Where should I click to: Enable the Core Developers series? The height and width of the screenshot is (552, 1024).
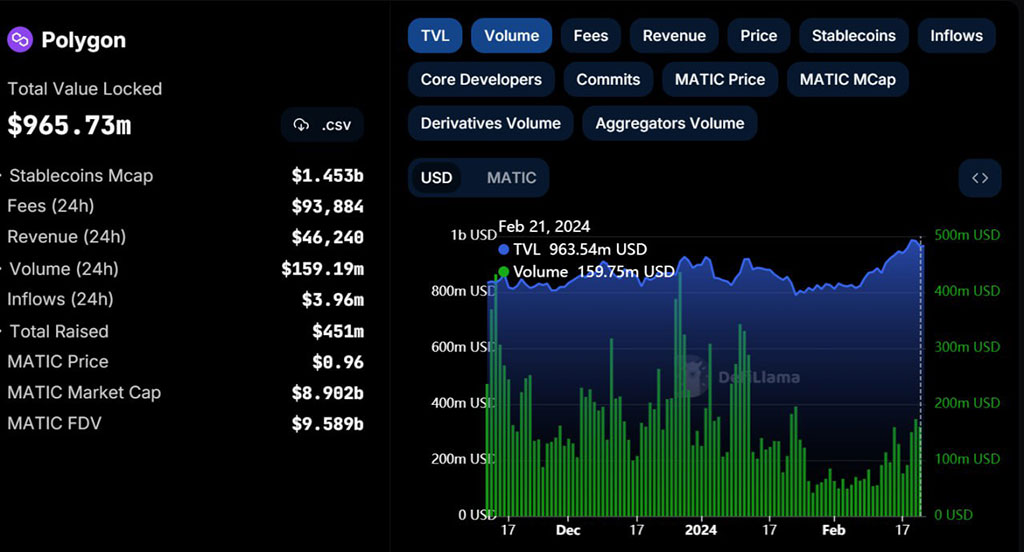click(481, 79)
